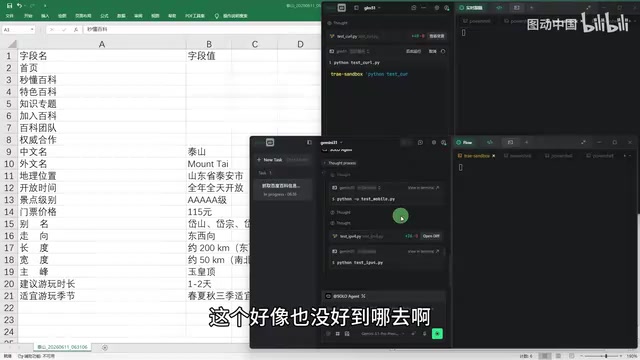Click the Excel worksheet tab at the bottom
This screenshot has height=360, width=640.
point(63,347)
